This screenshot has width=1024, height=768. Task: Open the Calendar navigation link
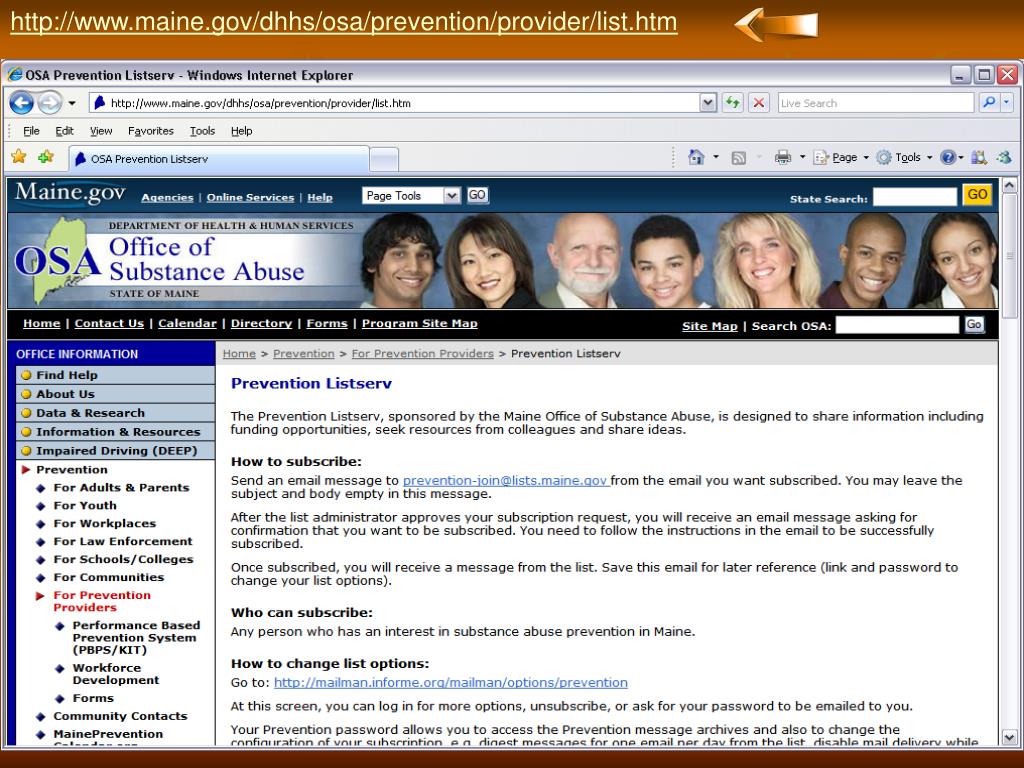187,323
